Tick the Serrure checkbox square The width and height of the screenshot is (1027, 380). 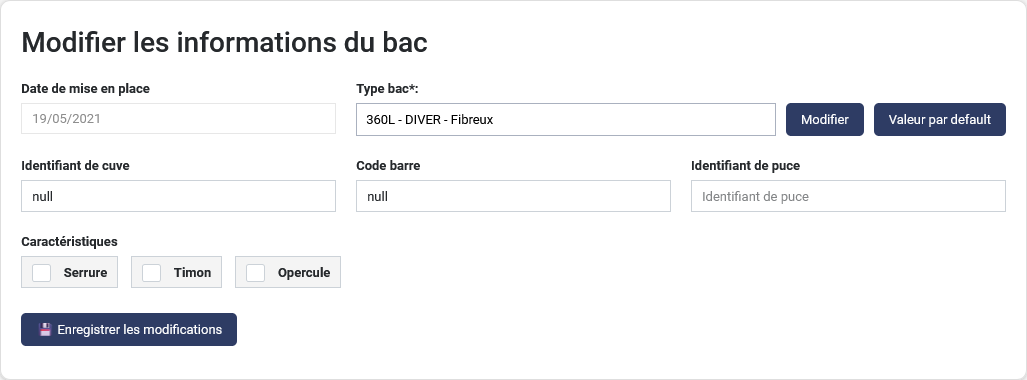pyautogui.click(x=42, y=273)
